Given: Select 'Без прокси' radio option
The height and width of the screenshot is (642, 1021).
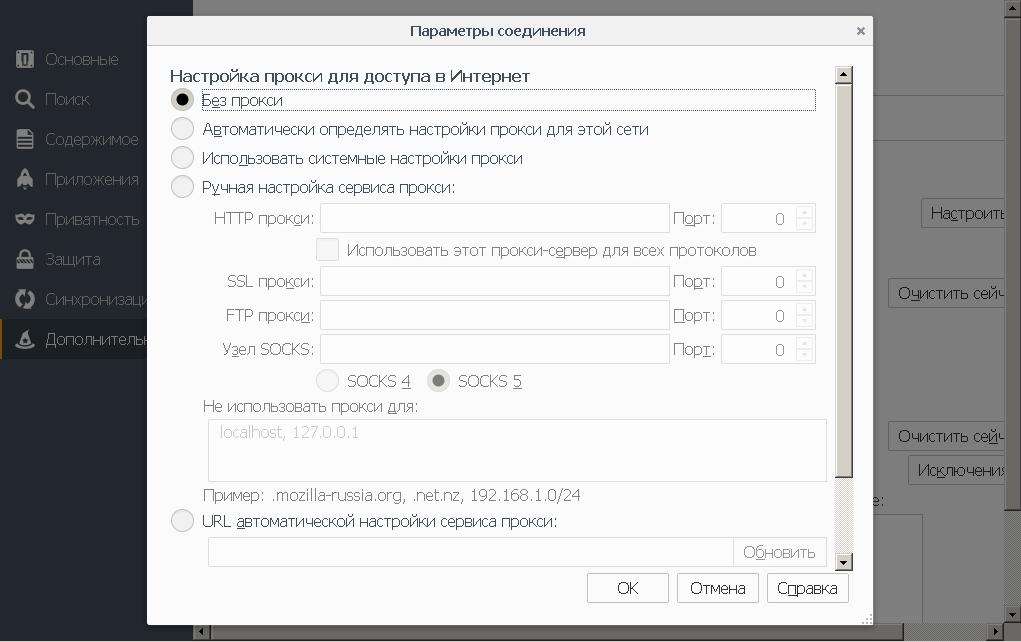Looking at the screenshot, I should click(x=182, y=100).
